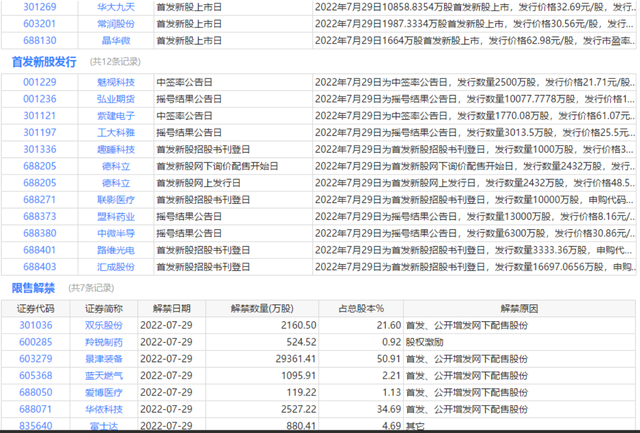
Task: Select 摇号结果公告日 in the 中微半导 row
Action: coord(189,233)
